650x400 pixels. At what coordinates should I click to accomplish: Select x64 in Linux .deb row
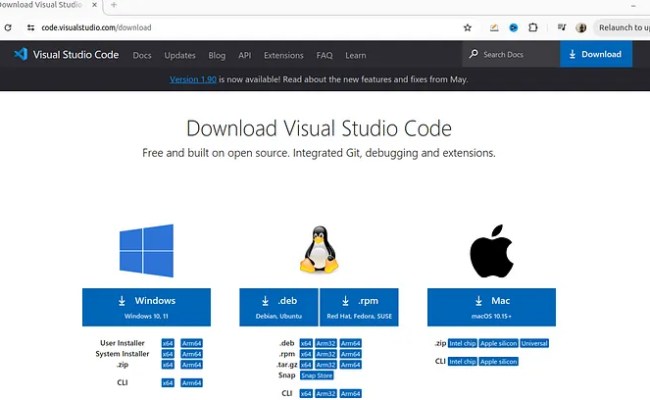click(306, 343)
